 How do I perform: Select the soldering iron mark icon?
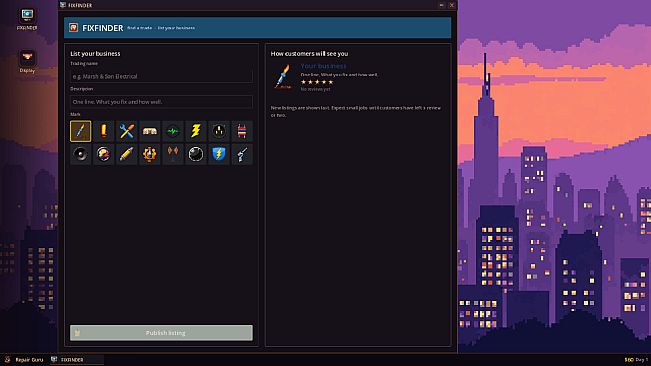point(81,131)
